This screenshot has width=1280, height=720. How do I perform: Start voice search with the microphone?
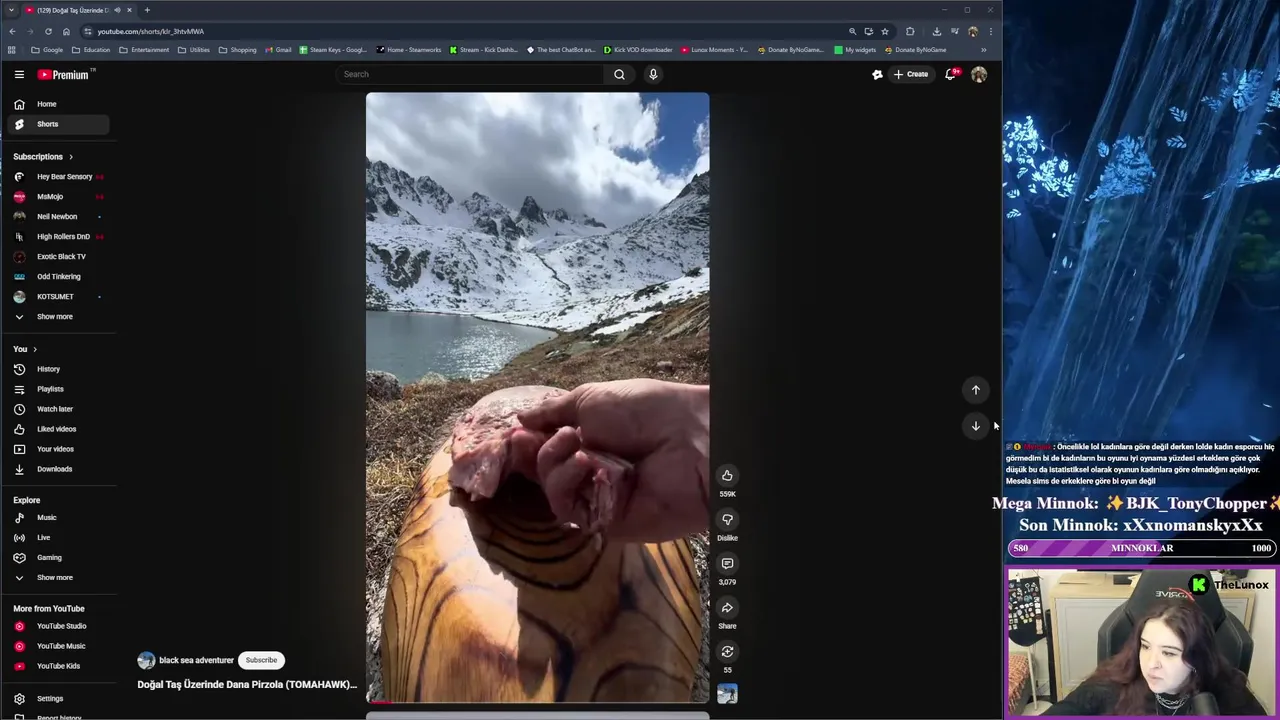click(x=653, y=74)
